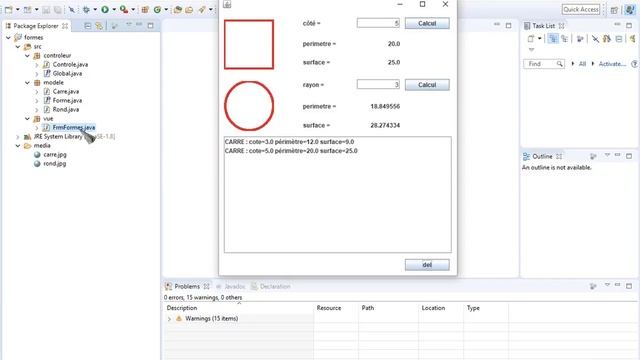Collapse the formes project node

tap(8, 38)
